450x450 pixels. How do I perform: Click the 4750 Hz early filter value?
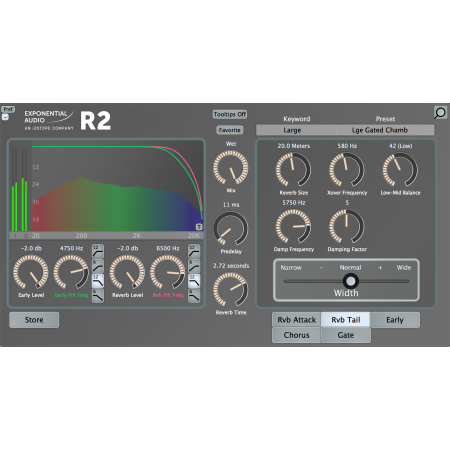71,248
